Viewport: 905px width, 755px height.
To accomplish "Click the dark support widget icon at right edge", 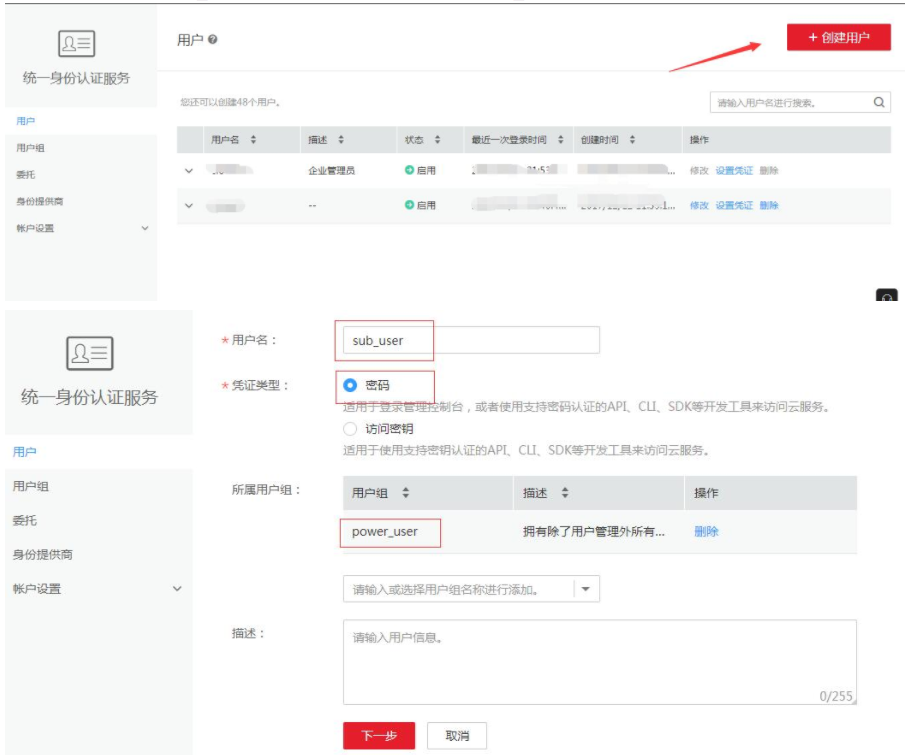I will (887, 295).
